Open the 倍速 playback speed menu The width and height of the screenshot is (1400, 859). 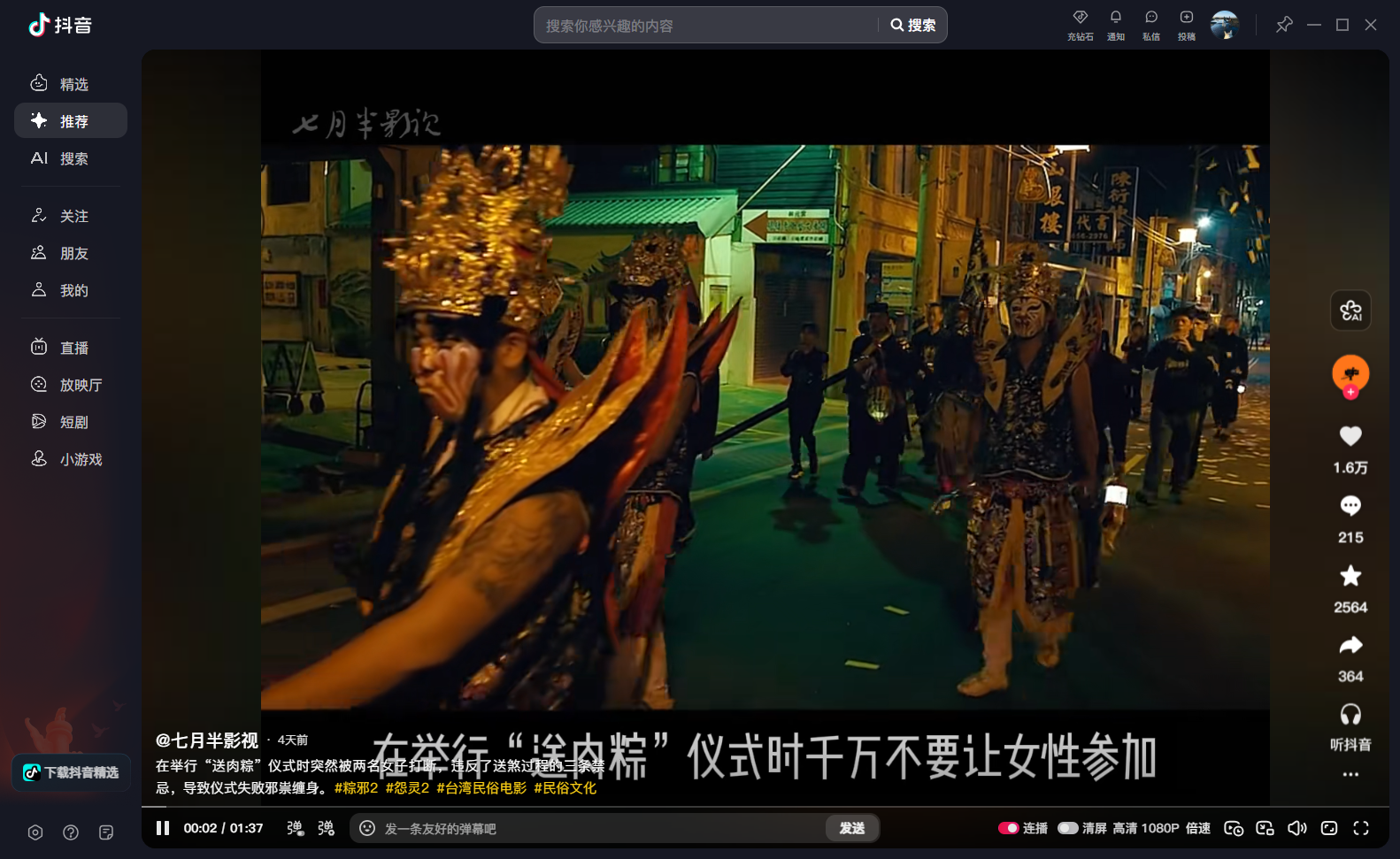1197,828
